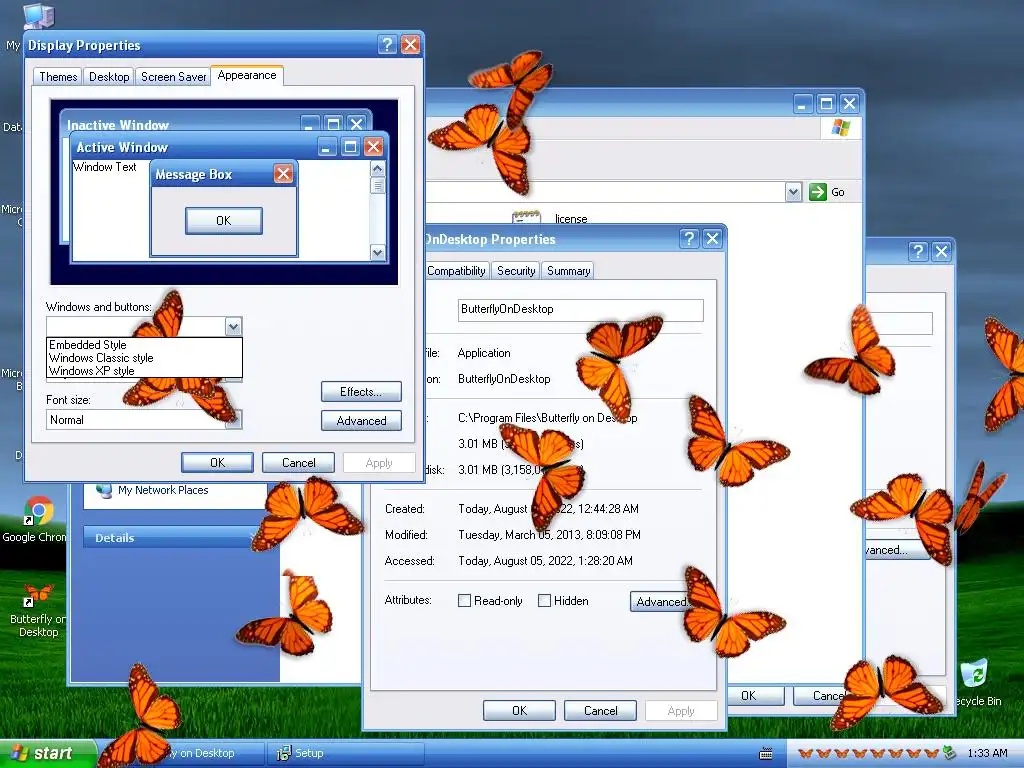Select the Appearance tab
The image size is (1024, 768).
(247, 75)
